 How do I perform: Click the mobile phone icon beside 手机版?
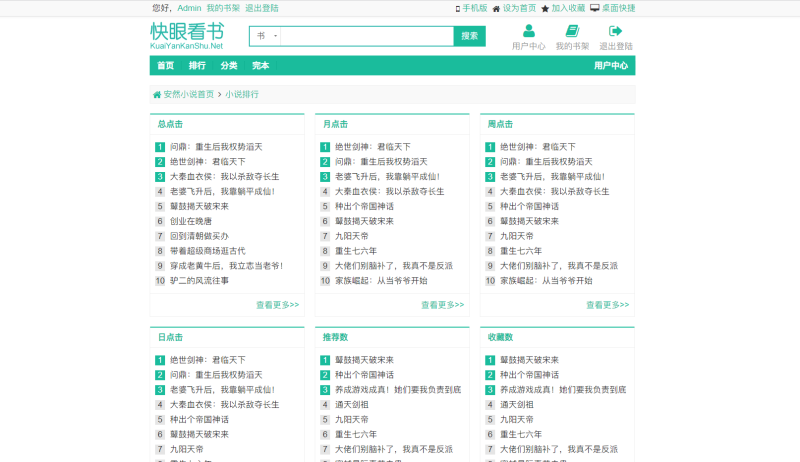click(458, 9)
